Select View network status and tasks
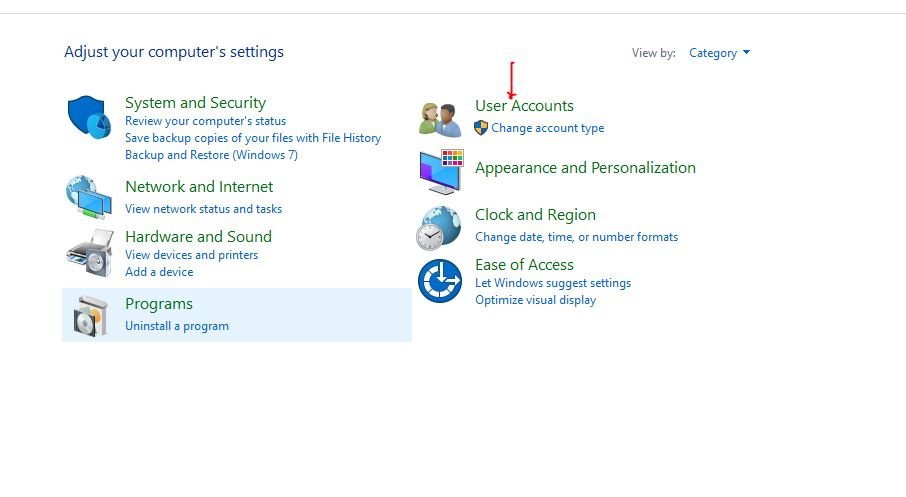This screenshot has width=906, height=497. click(x=203, y=209)
